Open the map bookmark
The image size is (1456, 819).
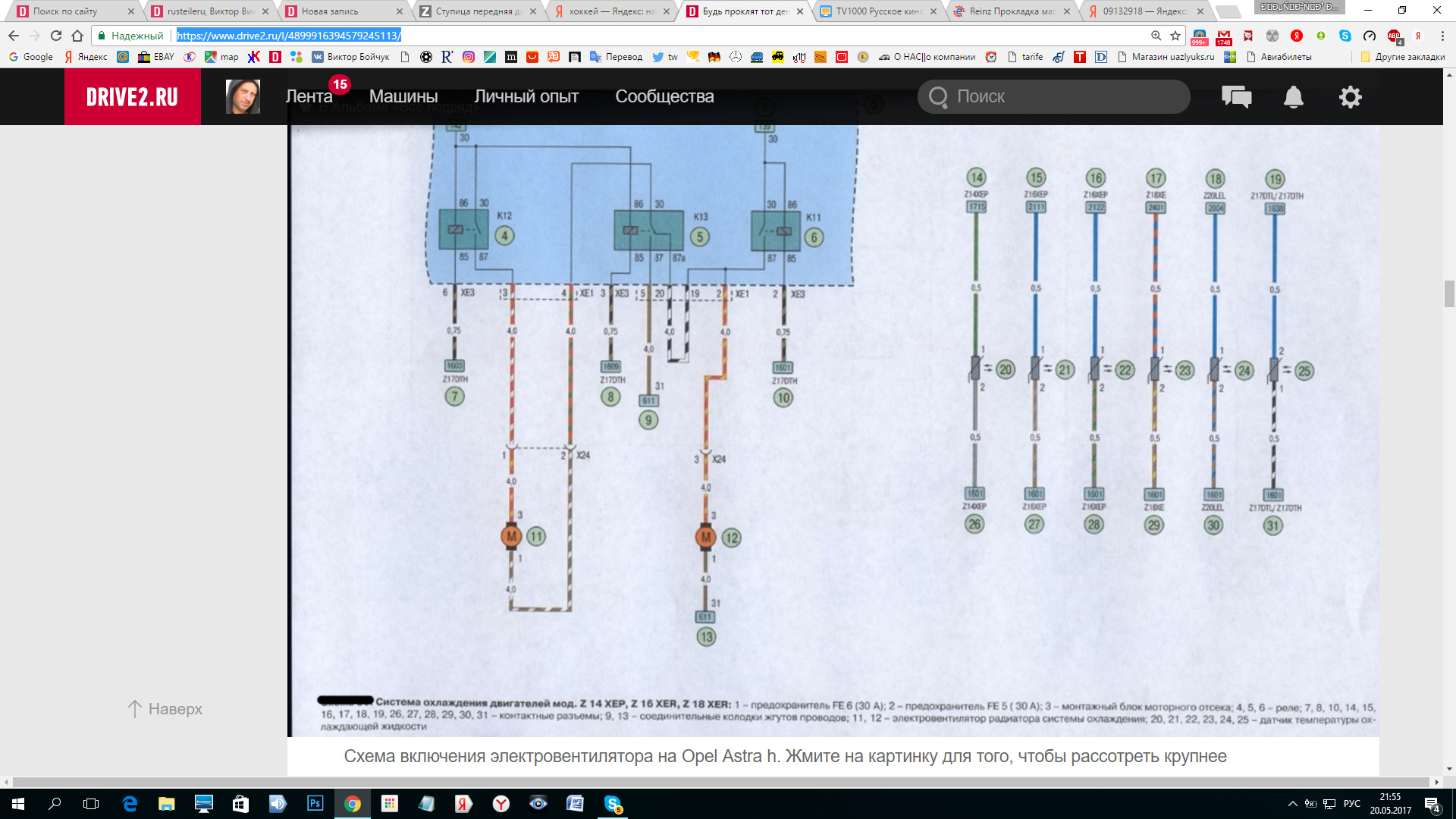[221, 57]
